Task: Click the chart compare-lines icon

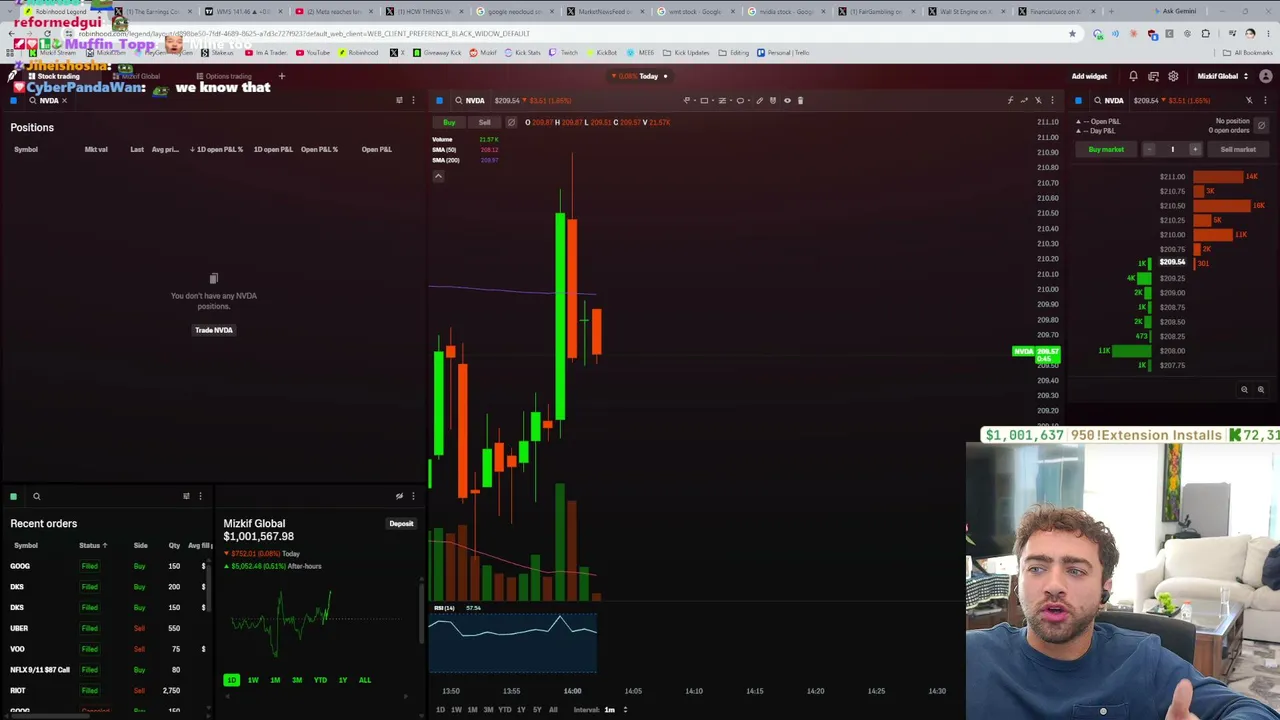Action: coord(1024,100)
